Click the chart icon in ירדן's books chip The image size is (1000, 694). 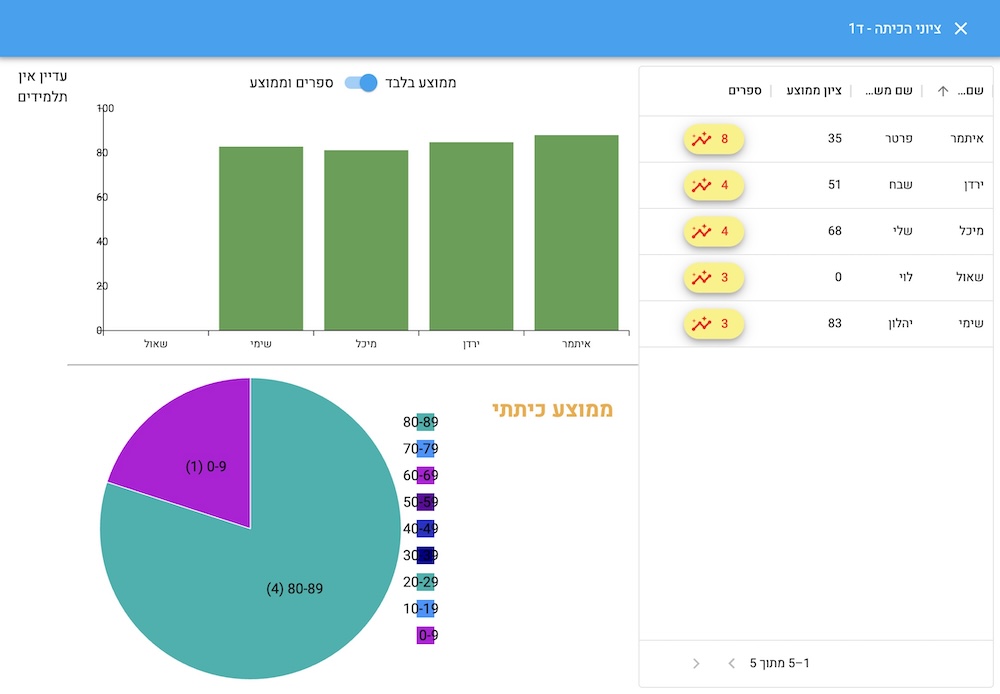(702, 185)
